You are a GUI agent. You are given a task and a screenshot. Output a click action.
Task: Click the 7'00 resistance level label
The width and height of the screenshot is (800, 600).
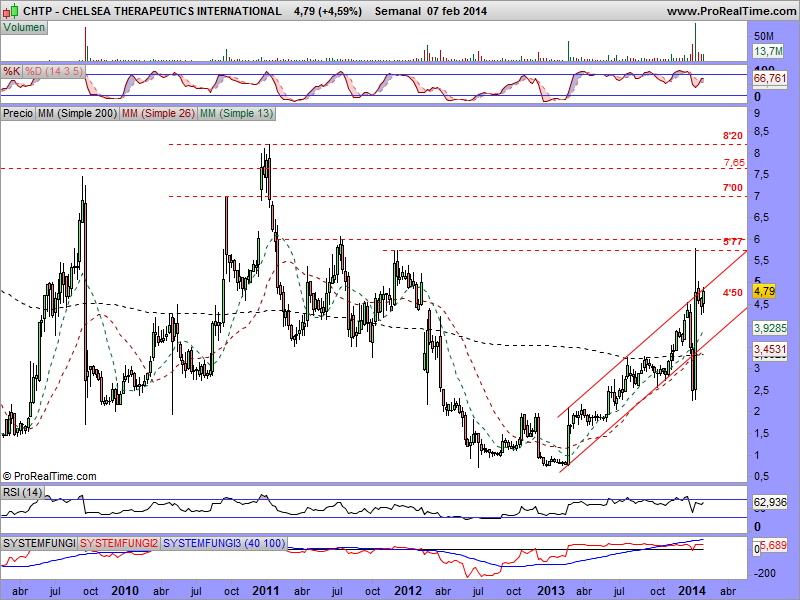tap(733, 188)
